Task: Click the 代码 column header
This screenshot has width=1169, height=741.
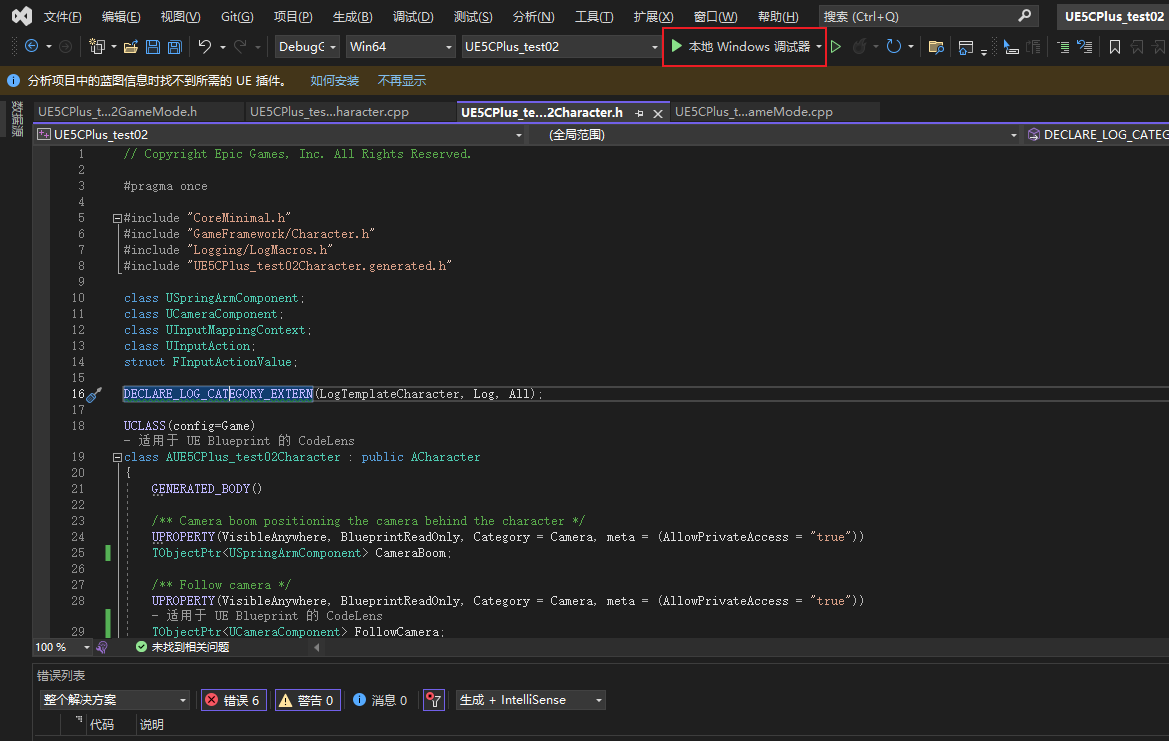Action: pos(102,725)
